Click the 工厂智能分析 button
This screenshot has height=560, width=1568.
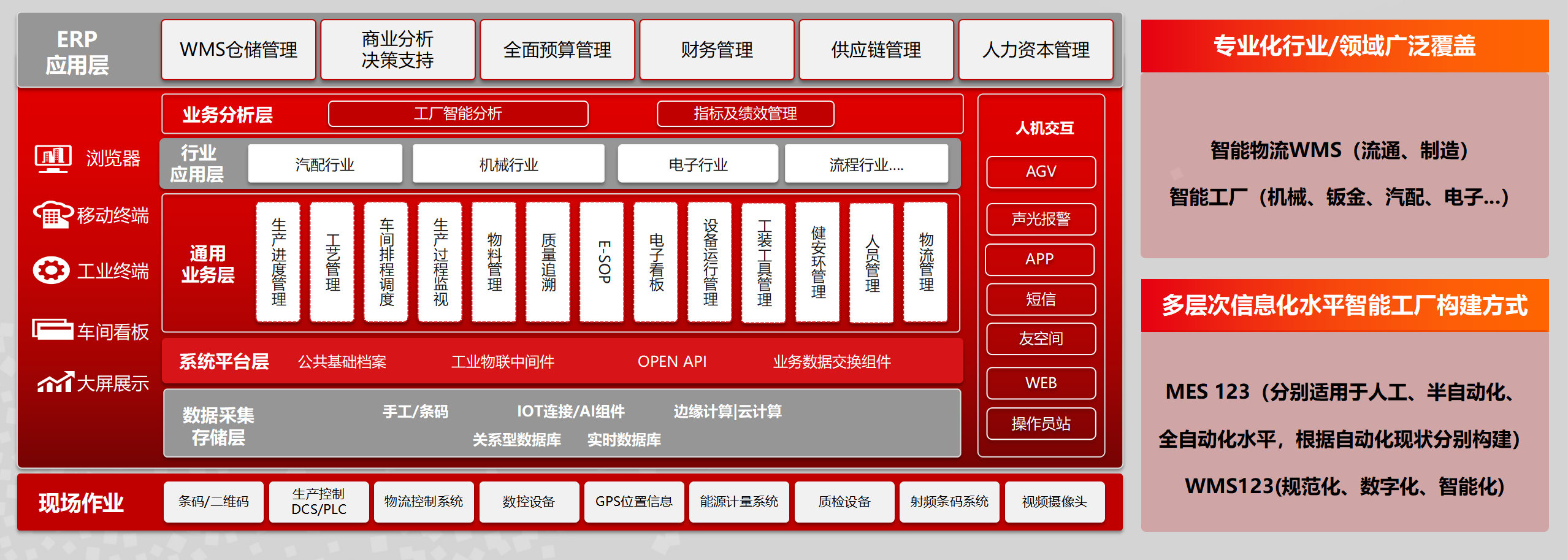[458, 113]
